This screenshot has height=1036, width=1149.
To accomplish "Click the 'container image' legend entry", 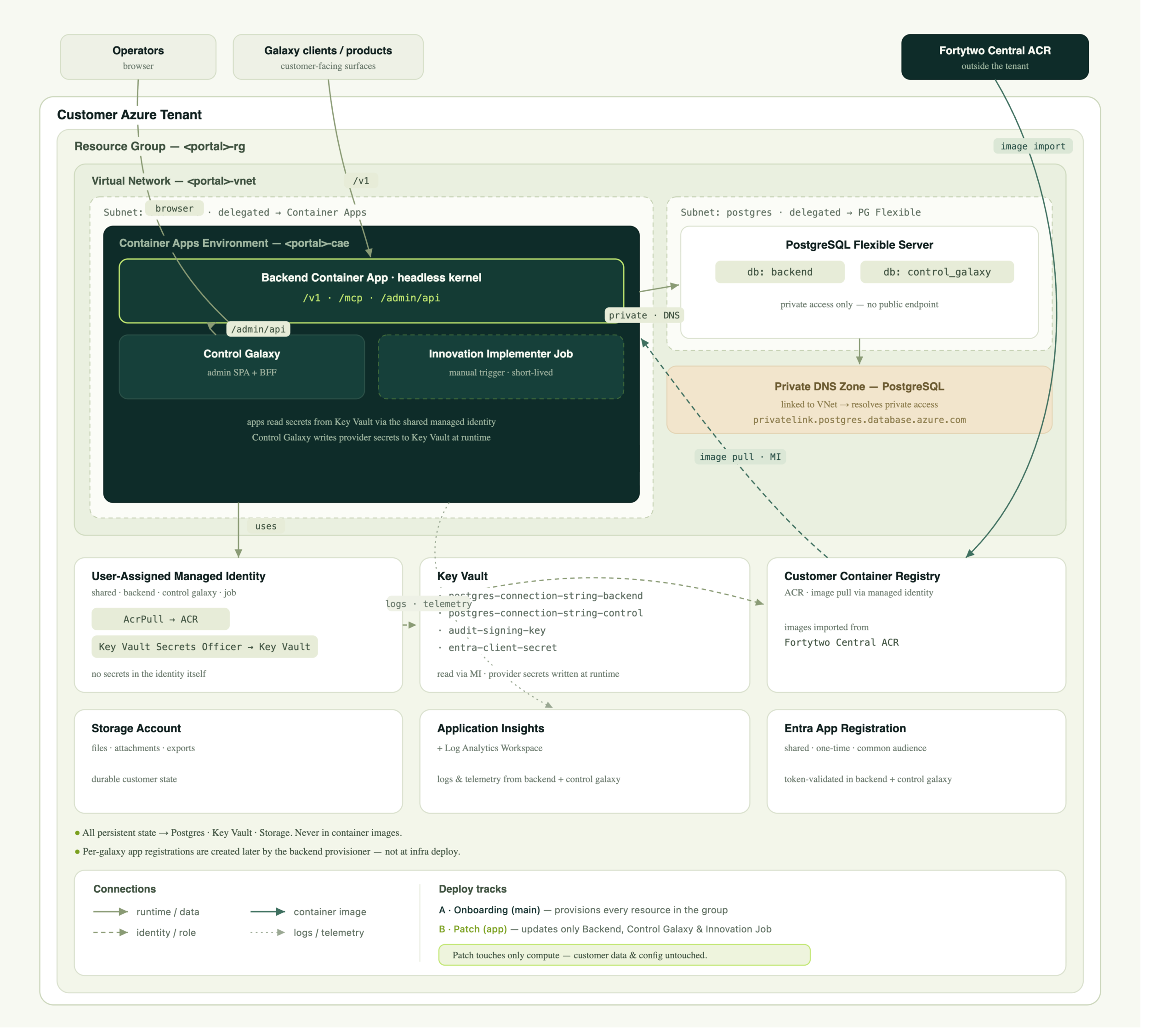I will click(308, 912).
